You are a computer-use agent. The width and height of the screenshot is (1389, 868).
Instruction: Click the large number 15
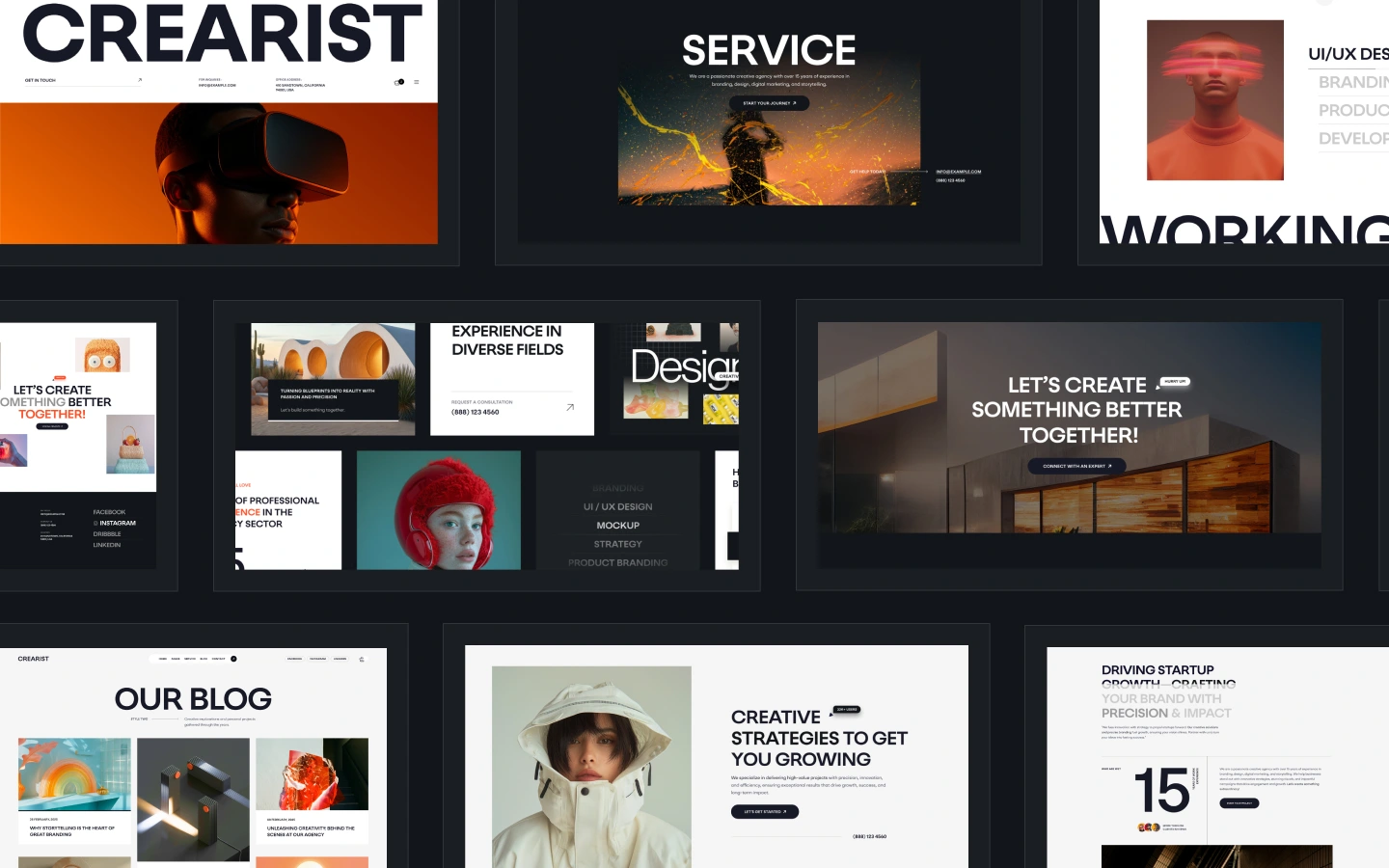pyautogui.click(x=1161, y=791)
